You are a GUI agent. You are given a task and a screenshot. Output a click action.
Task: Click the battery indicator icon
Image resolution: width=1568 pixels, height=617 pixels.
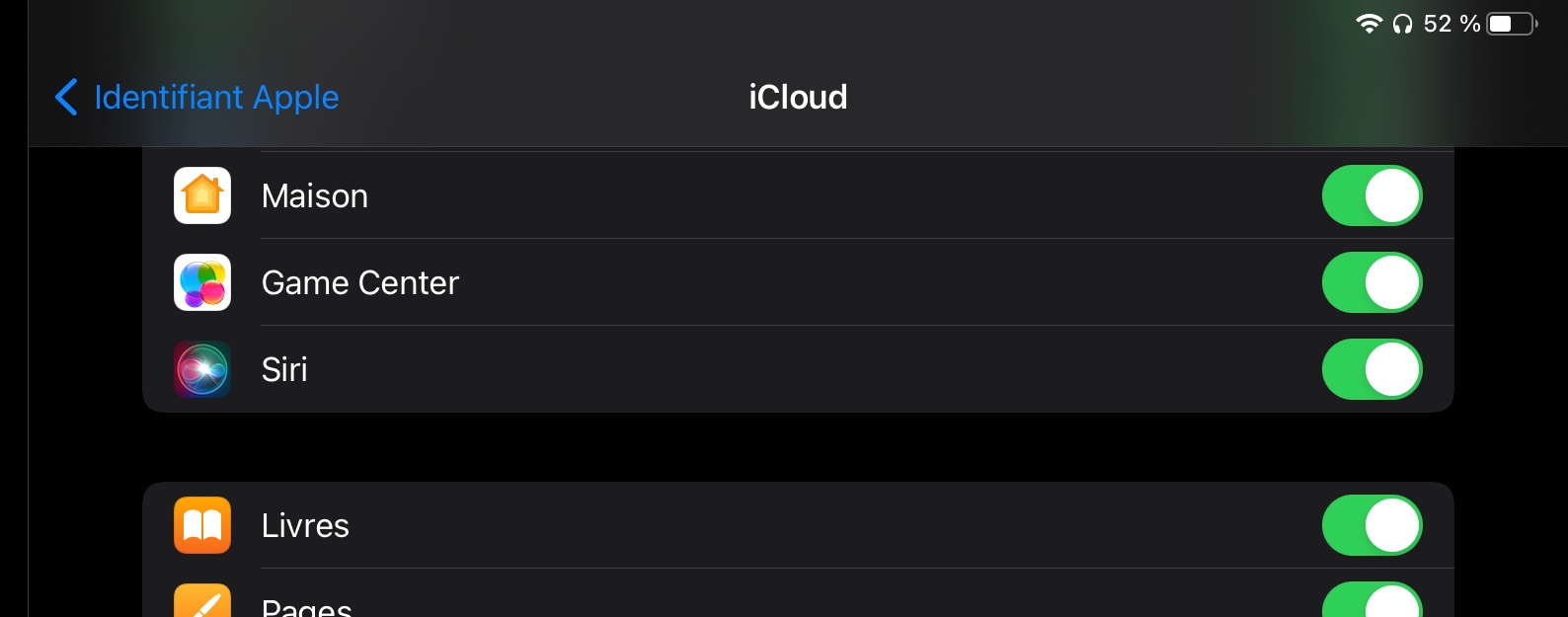(x=1512, y=24)
